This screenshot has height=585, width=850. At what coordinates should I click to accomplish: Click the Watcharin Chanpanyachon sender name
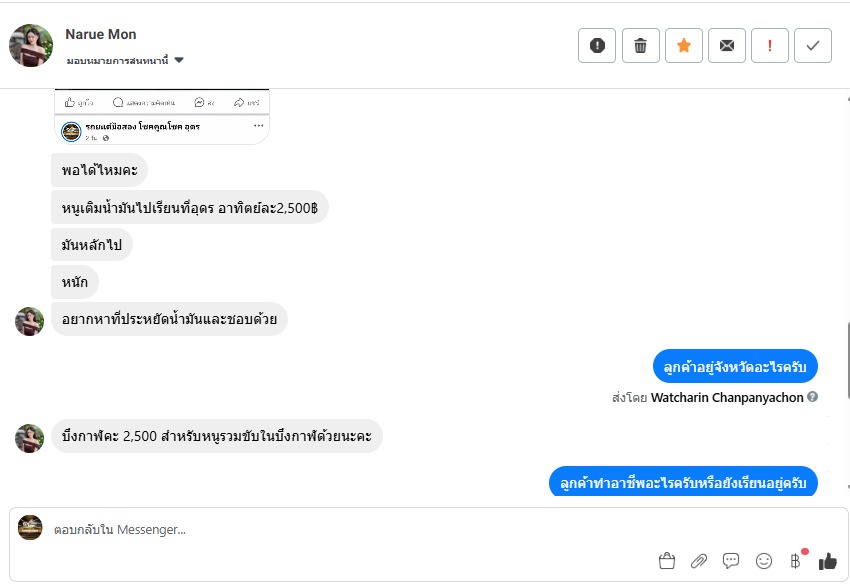click(x=728, y=397)
